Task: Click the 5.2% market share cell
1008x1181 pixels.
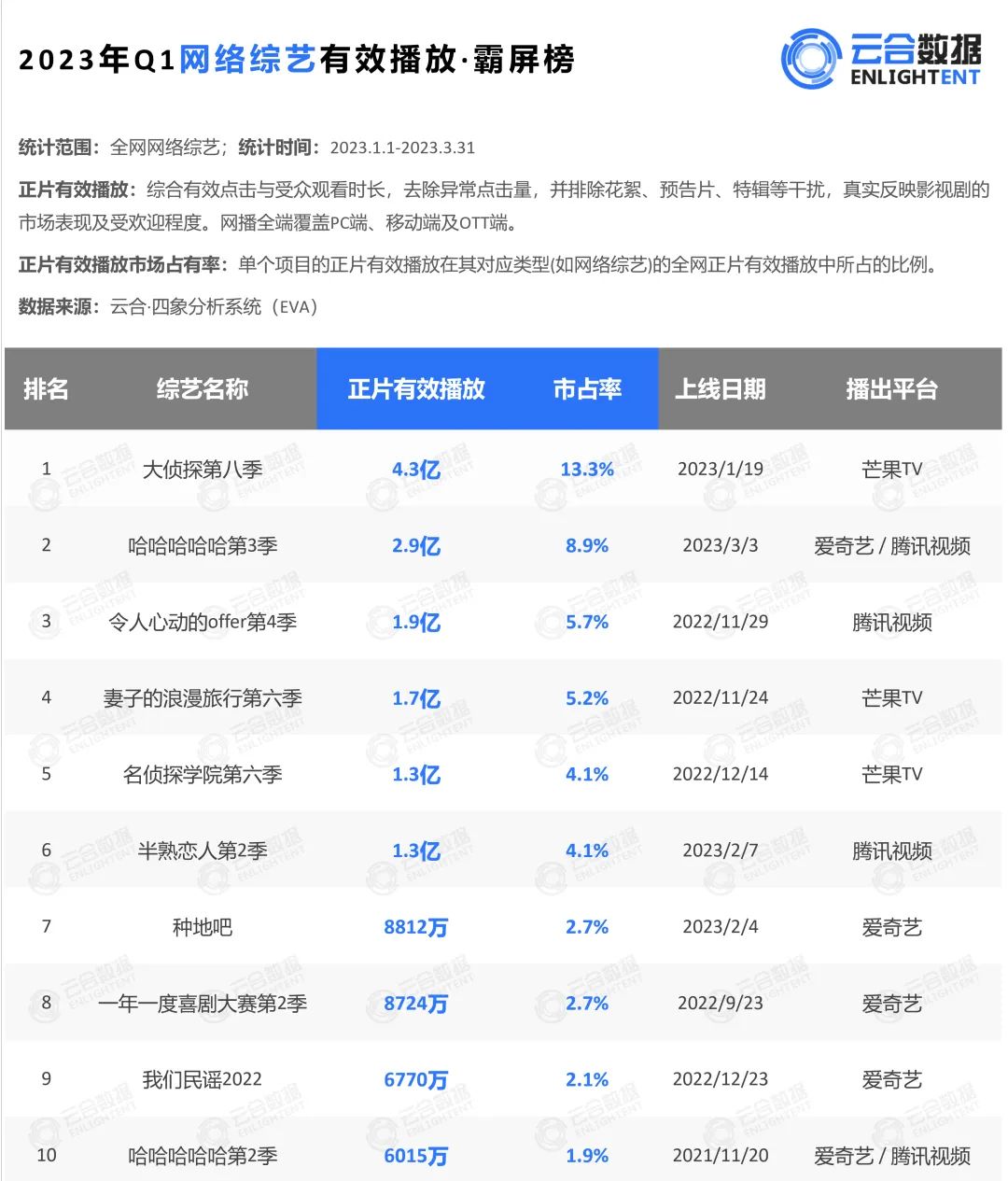Action: click(587, 698)
